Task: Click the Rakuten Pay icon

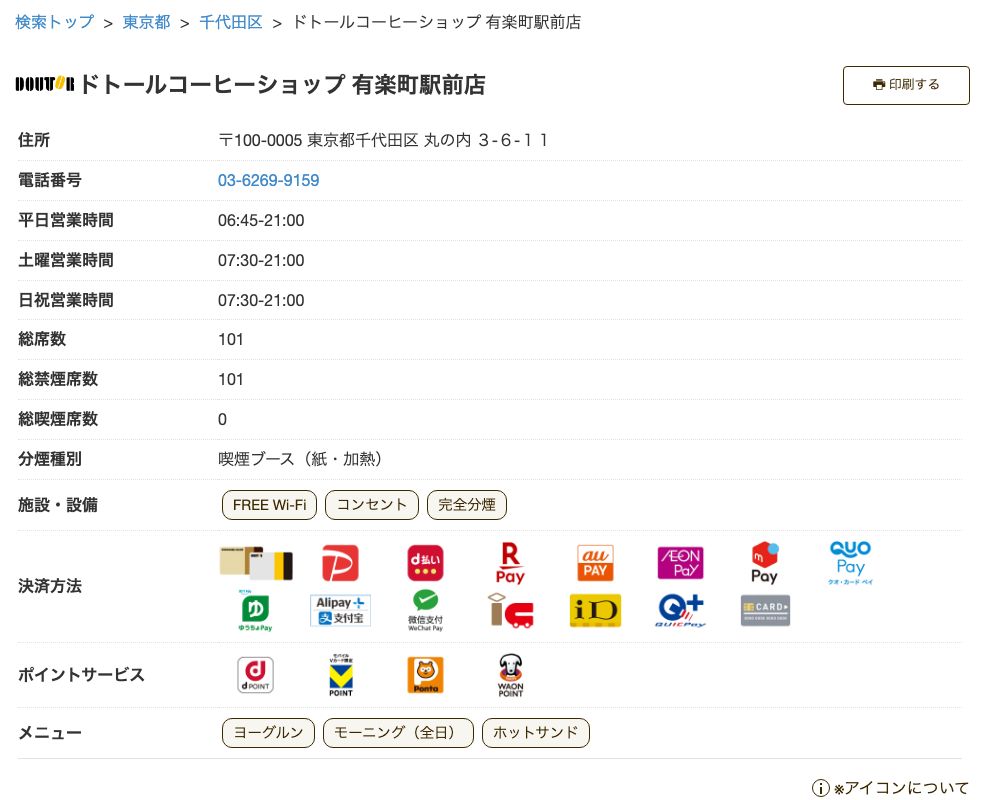Action: [510, 563]
